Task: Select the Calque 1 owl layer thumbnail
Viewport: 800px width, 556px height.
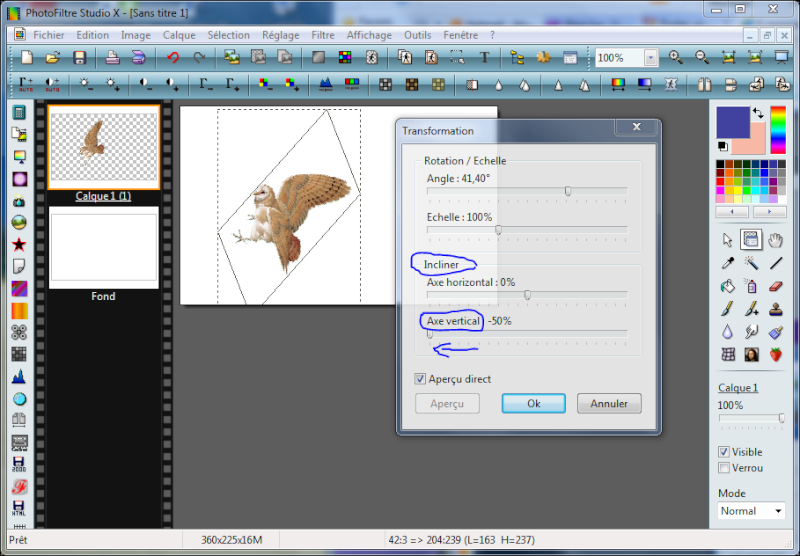Action: [x=104, y=147]
